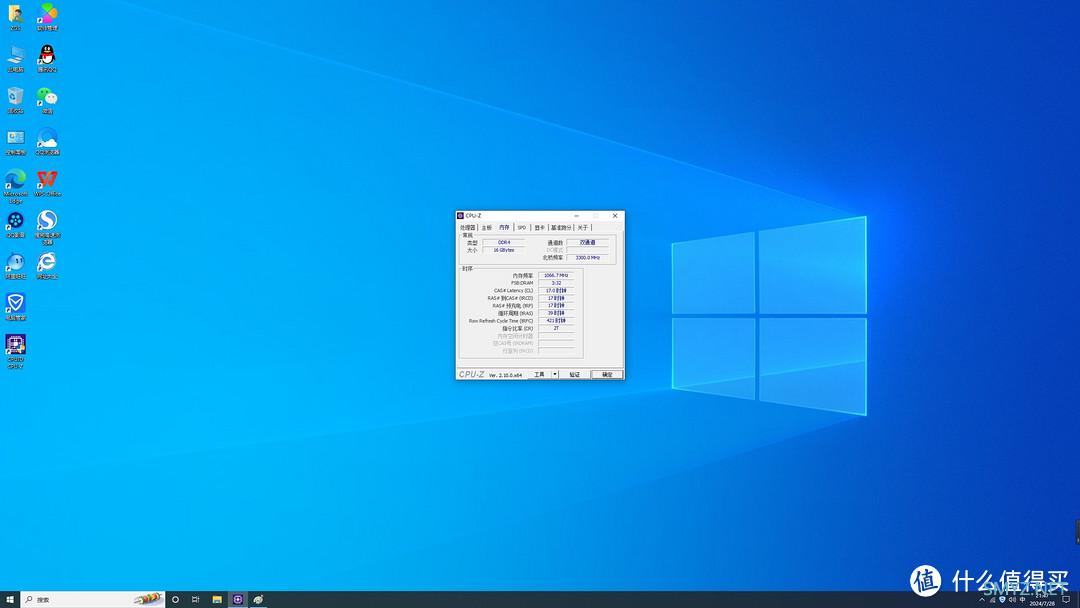Screen dimensions: 1080x608
Task: Click the 工具 button in CPU-Z
Action: point(539,375)
